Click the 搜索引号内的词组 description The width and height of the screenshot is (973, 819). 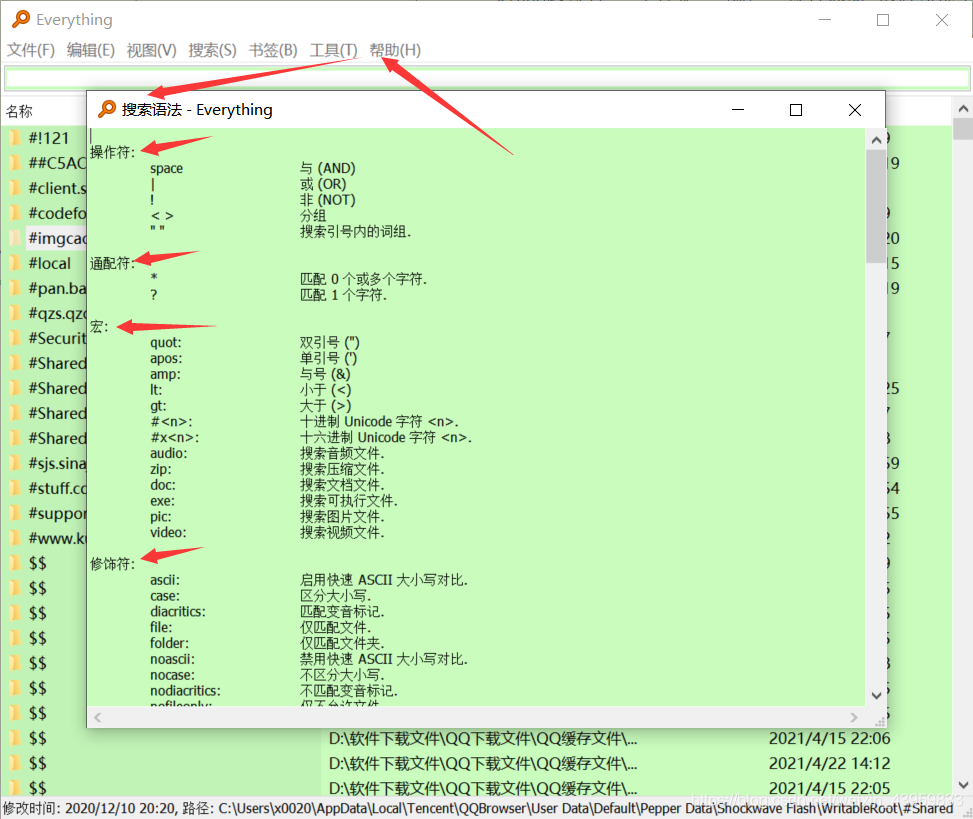[356, 232]
